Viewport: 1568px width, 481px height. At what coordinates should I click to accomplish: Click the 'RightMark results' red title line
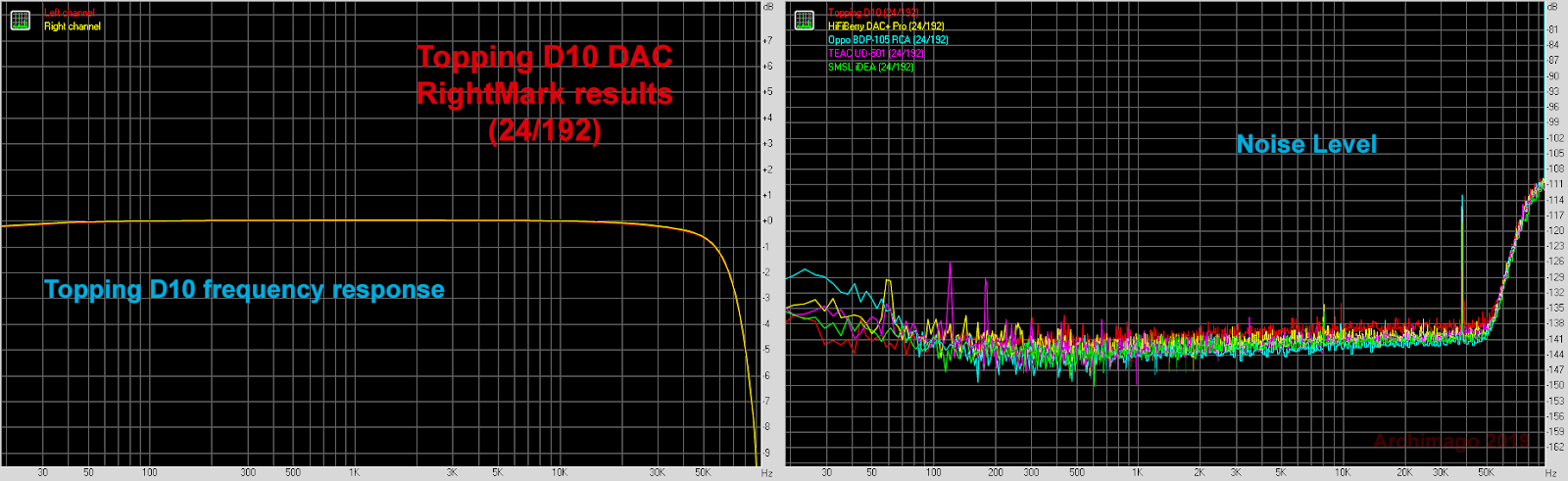coord(545,94)
